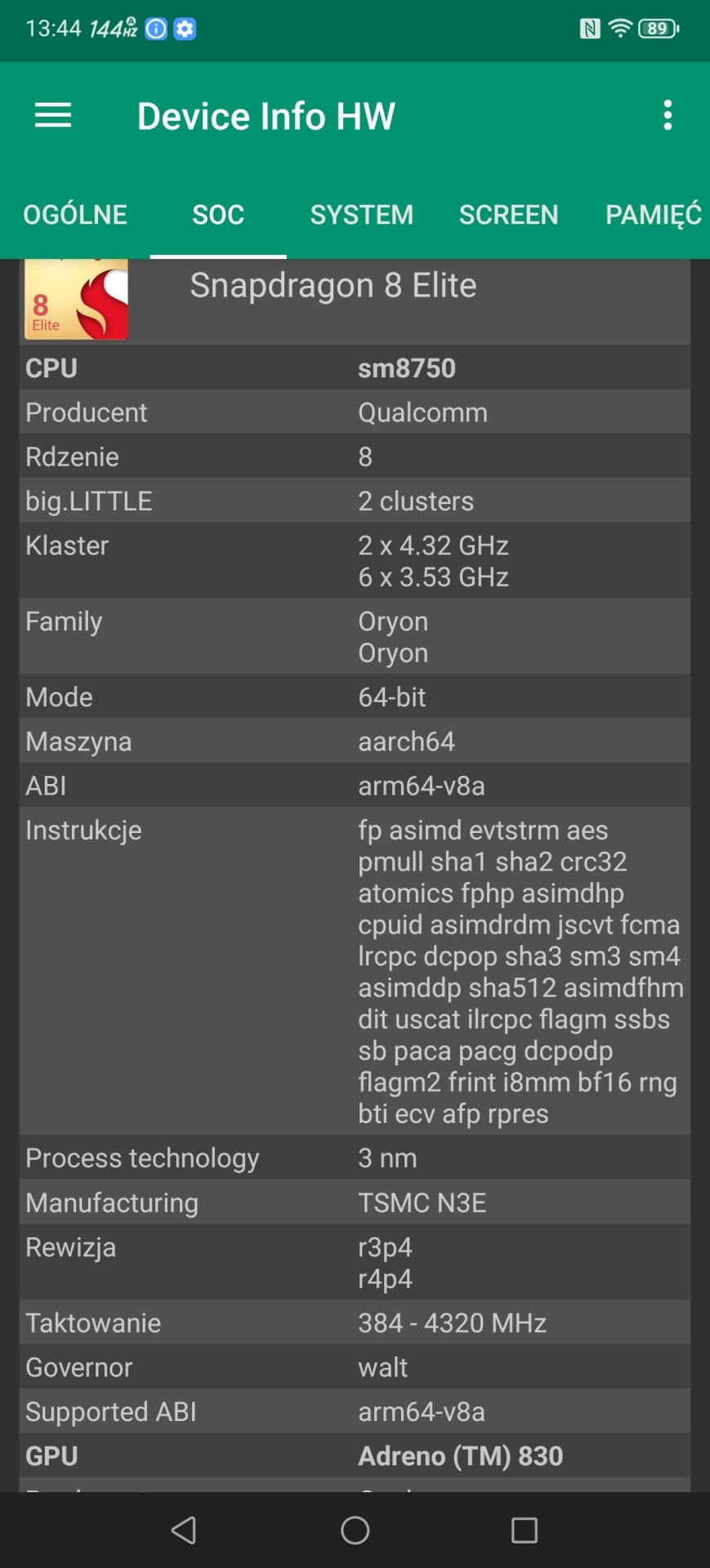This screenshot has width=710, height=1568.
Task: Switch to the SCREEN tab
Action: [508, 215]
